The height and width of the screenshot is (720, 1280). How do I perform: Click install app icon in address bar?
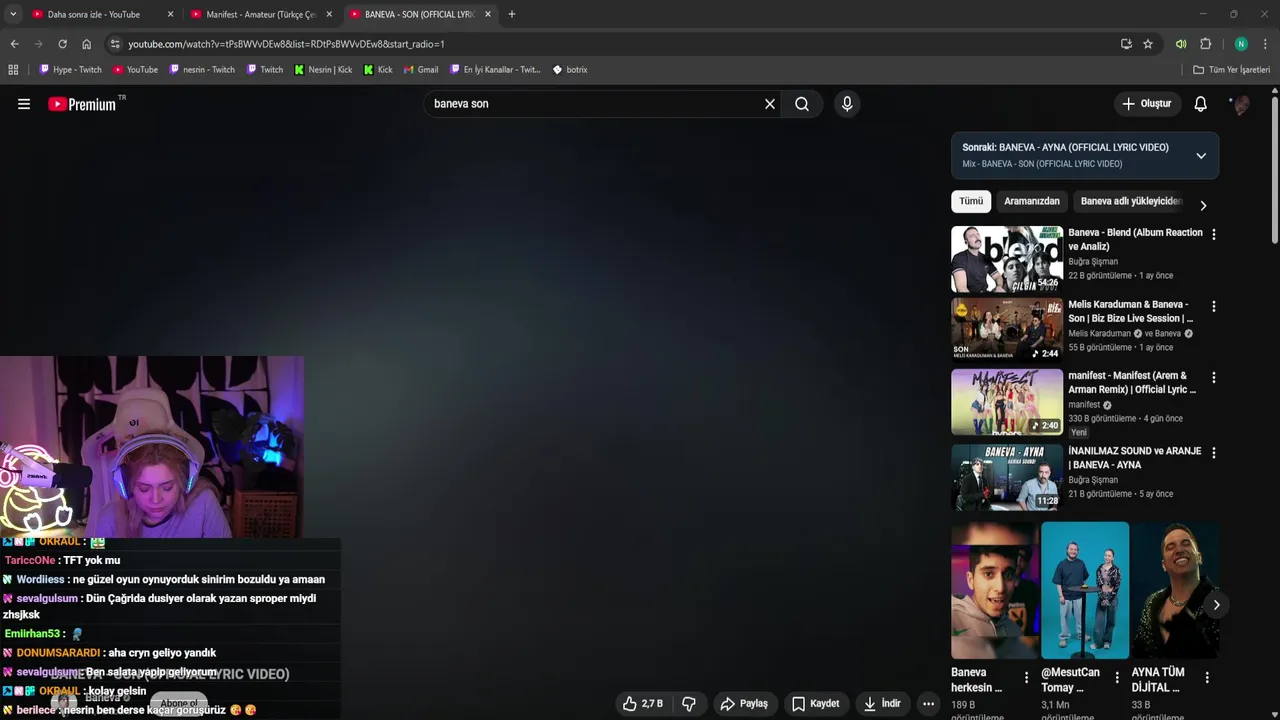(x=1126, y=44)
